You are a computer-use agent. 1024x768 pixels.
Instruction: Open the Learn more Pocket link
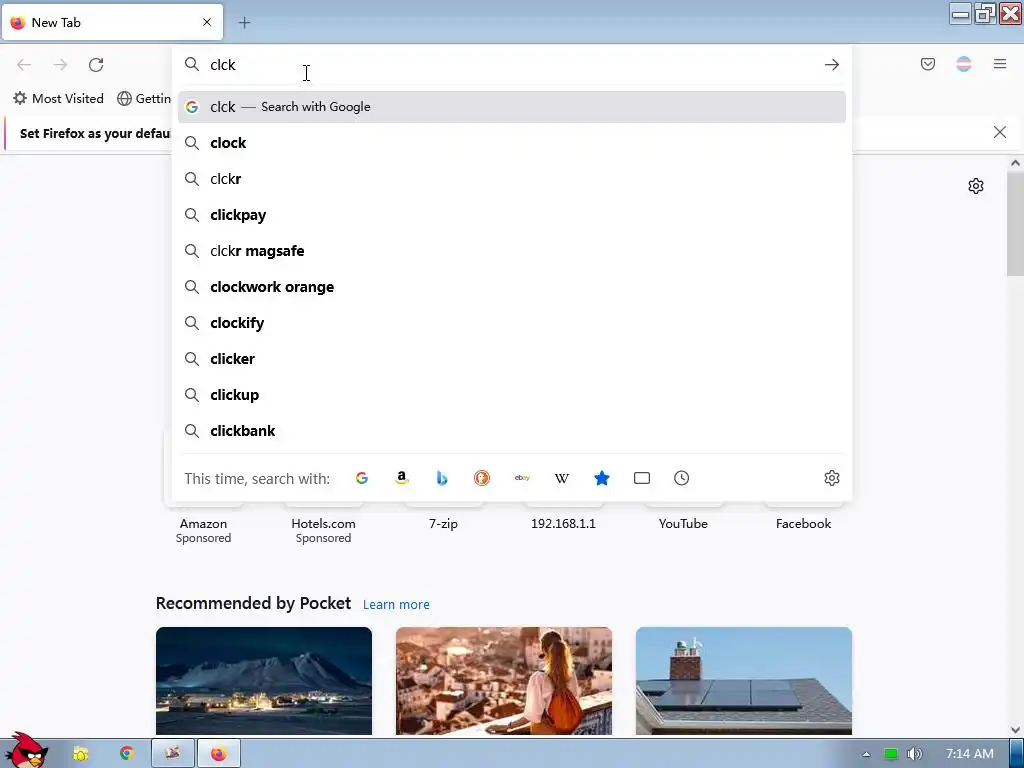coord(396,605)
